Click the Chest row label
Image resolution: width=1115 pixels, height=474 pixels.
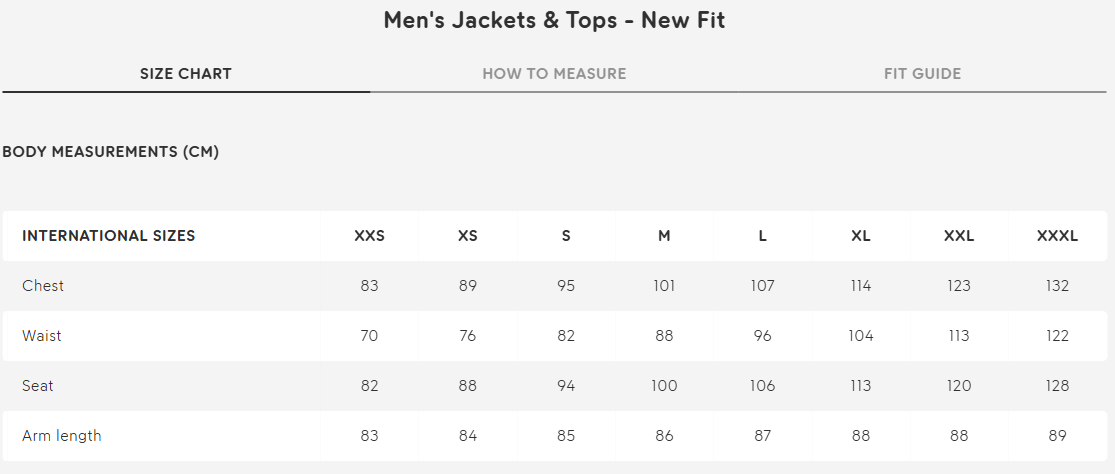pos(43,286)
